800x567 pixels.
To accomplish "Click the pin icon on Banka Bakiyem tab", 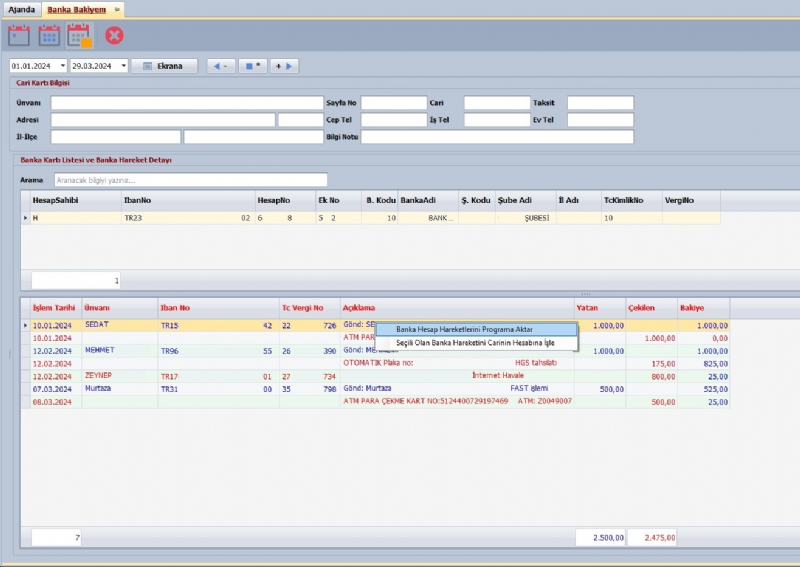I will click(117, 10).
